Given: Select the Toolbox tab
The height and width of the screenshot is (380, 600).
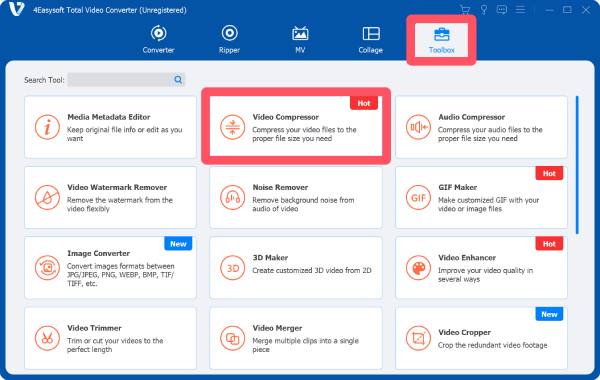Looking at the screenshot, I should tap(441, 40).
